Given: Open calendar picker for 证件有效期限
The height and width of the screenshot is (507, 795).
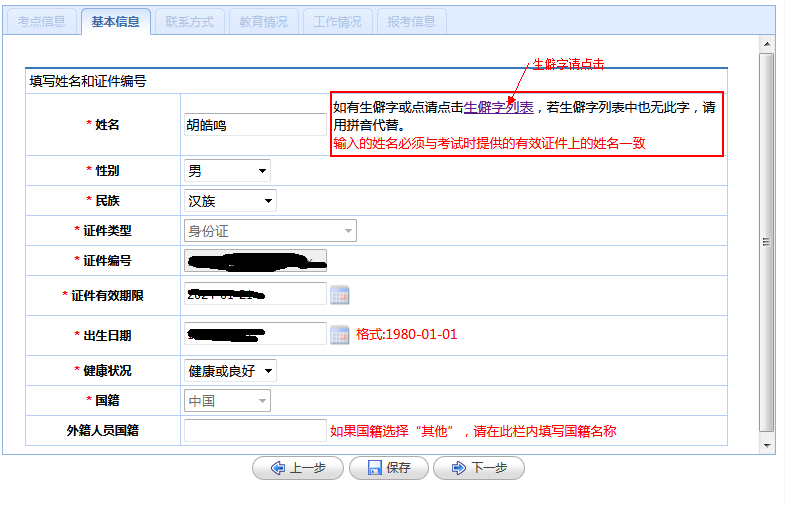Looking at the screenshot, I should pos(340,295).
